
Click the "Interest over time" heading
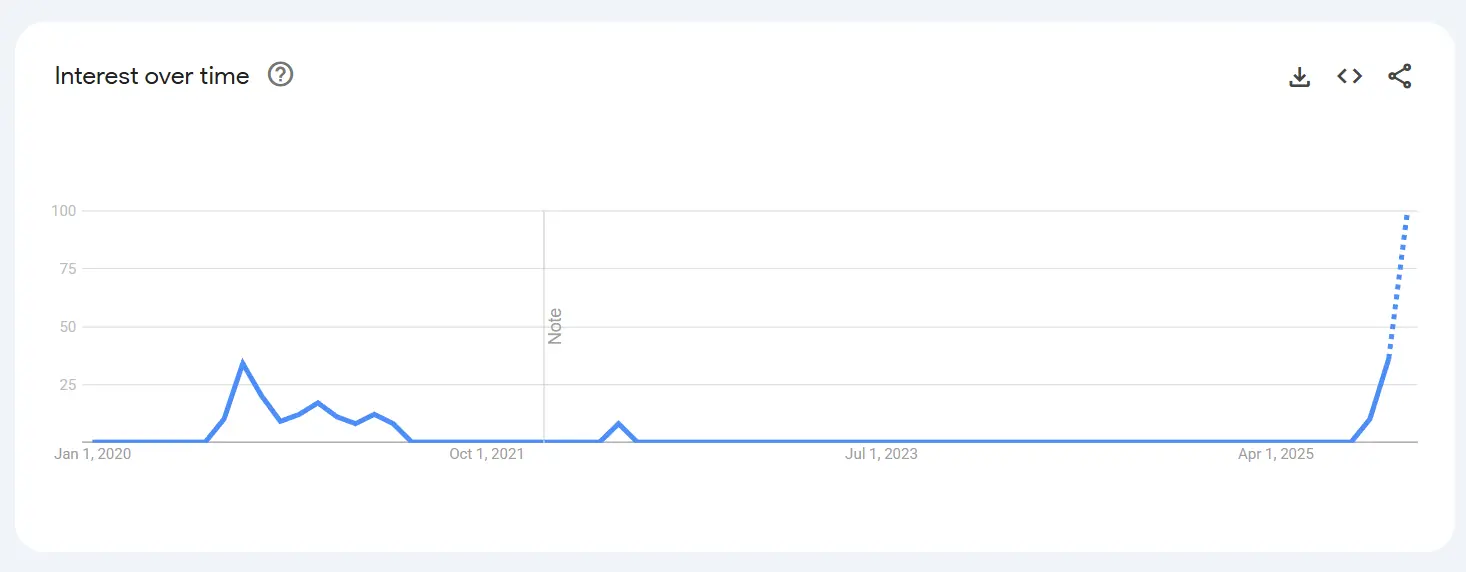point(152,76)
